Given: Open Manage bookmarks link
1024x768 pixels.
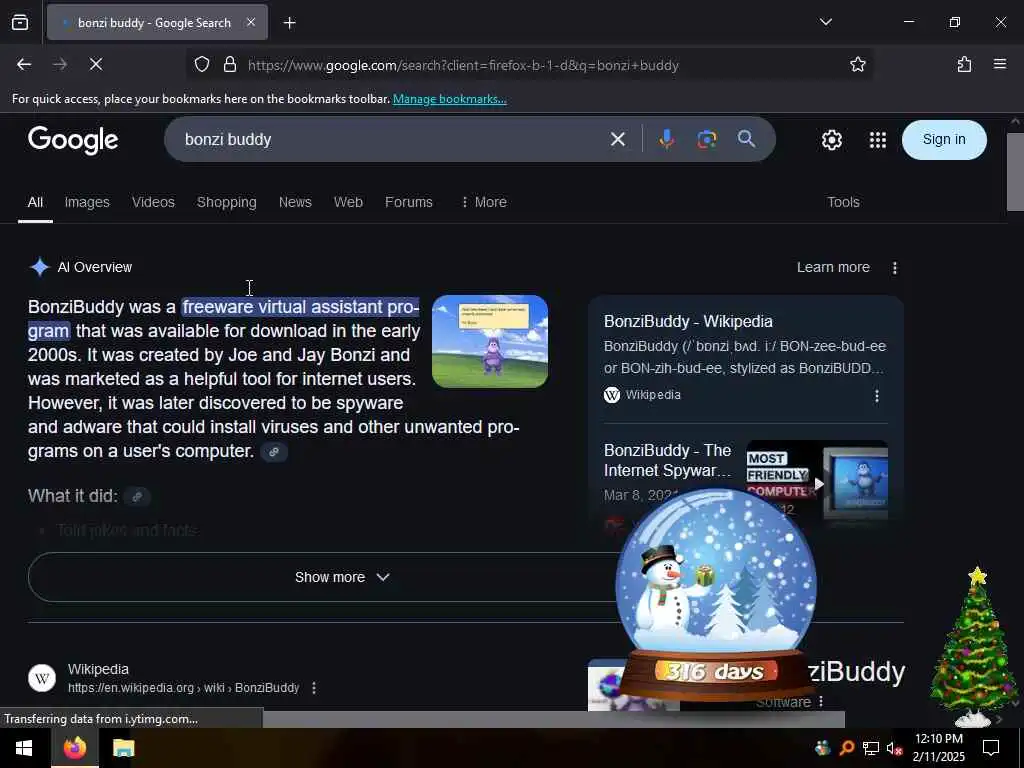Looking at the screenshot, I should coord(449,99).
